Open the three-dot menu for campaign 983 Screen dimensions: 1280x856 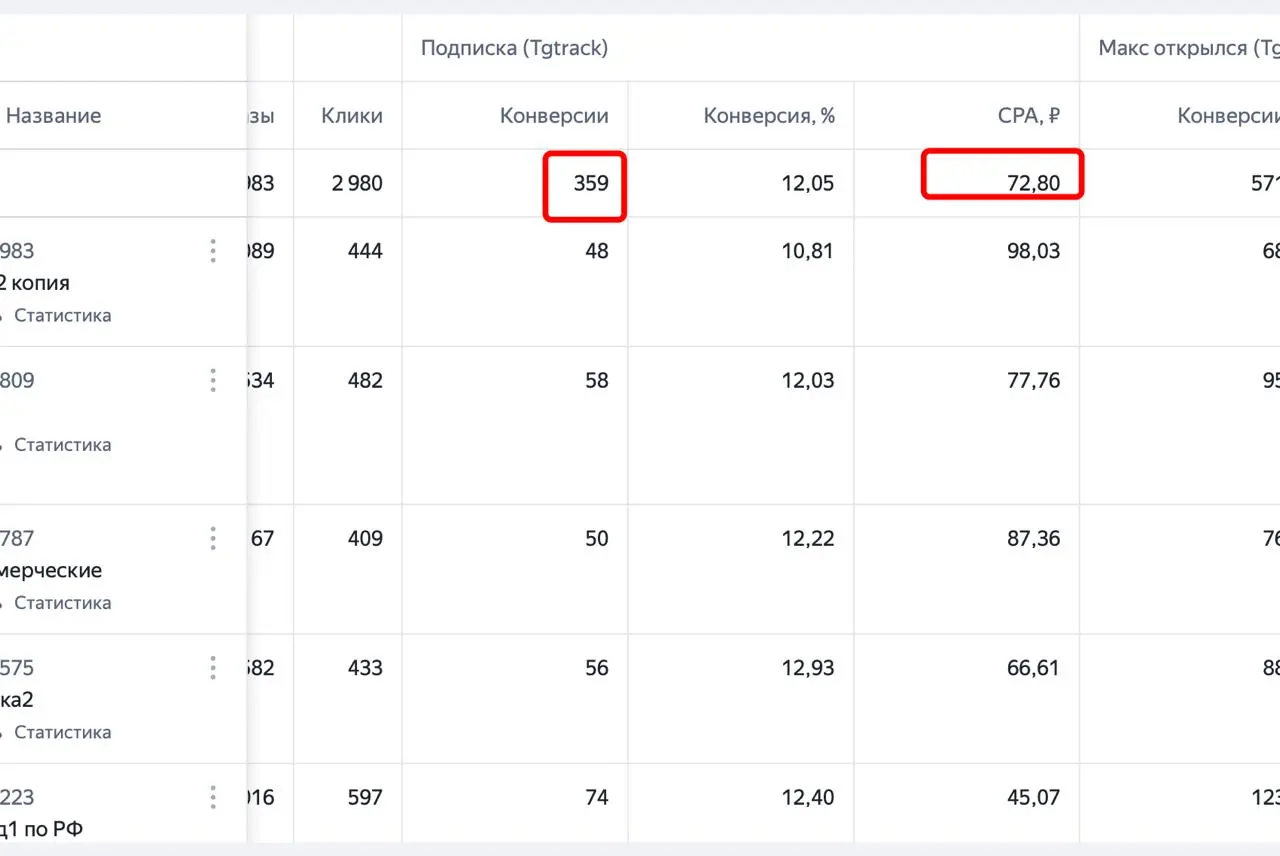tap(212, 251)
